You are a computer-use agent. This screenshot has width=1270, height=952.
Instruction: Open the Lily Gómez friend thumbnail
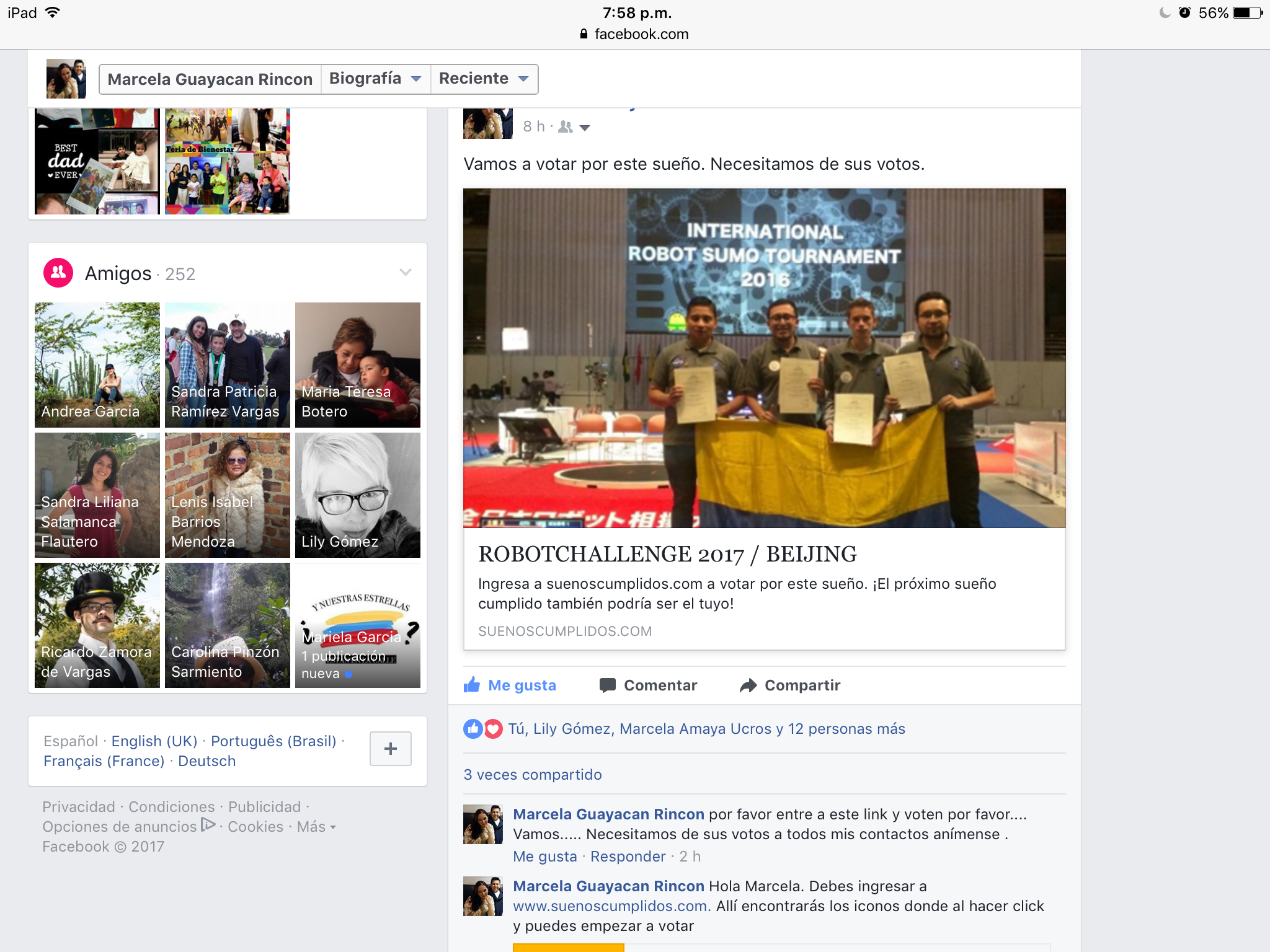coord(358,495)
